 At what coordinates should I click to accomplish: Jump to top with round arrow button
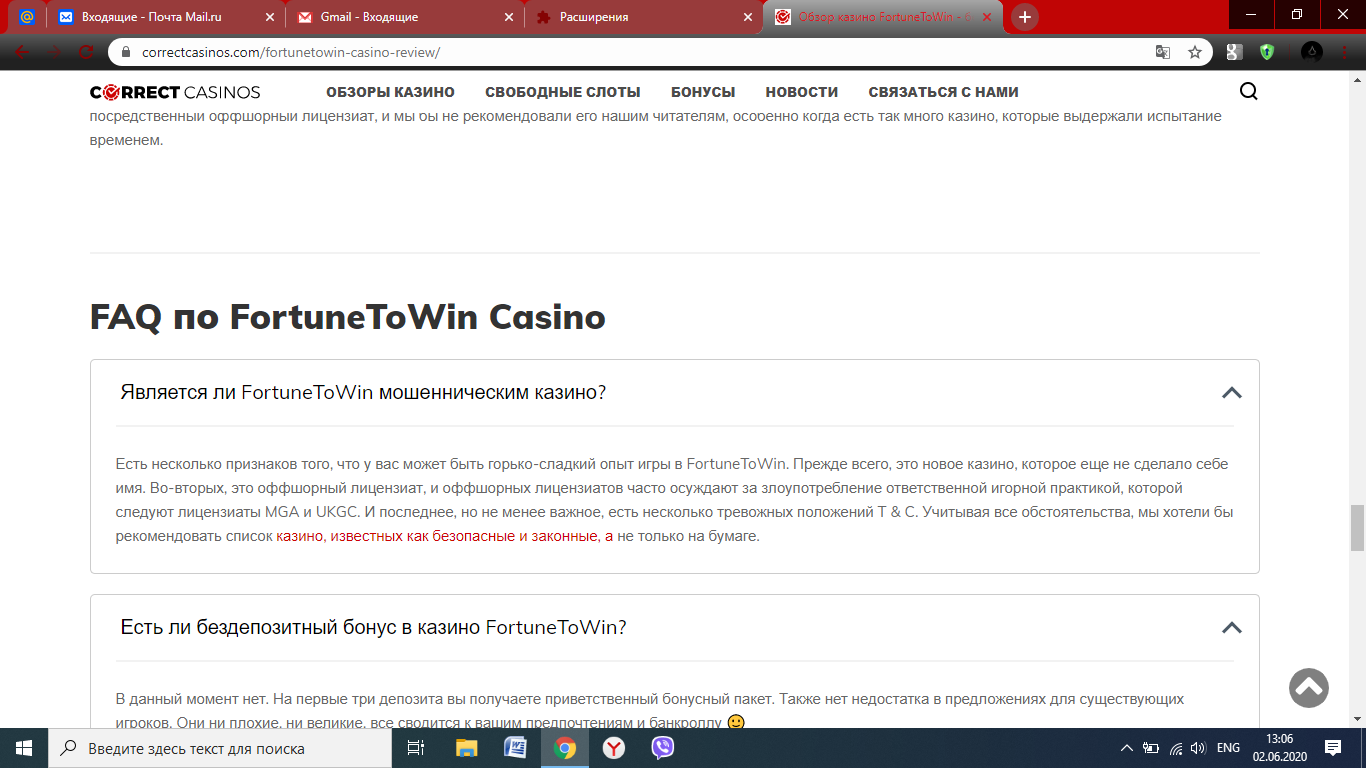[1309, 687]
